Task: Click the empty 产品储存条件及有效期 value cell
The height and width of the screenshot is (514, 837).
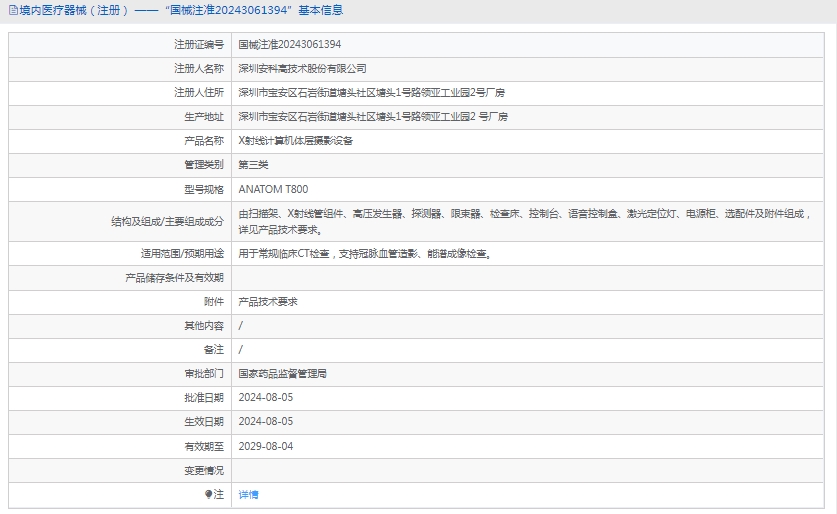Action: pos(530,277)
